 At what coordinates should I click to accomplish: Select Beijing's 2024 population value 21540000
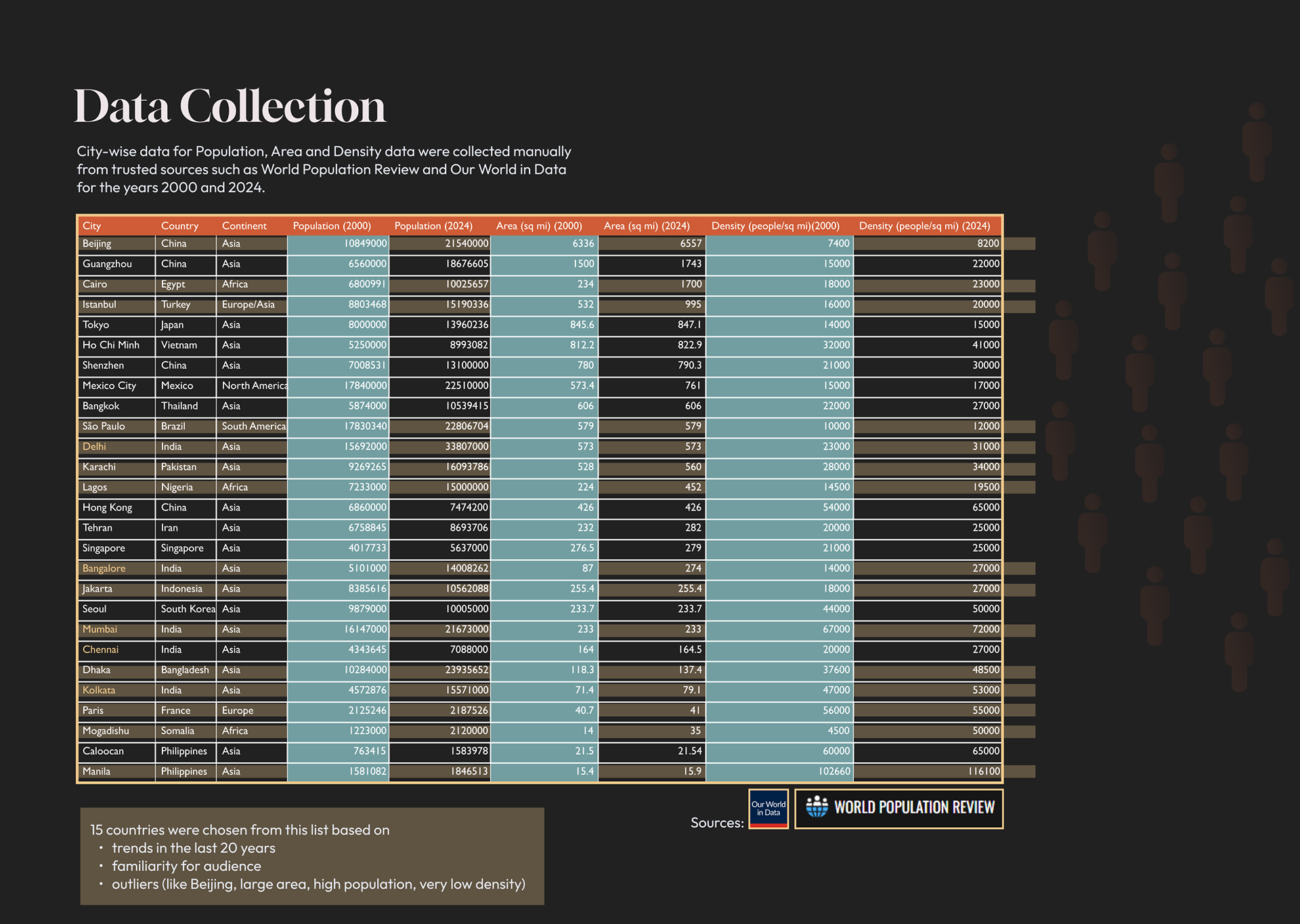pos(467,244)
